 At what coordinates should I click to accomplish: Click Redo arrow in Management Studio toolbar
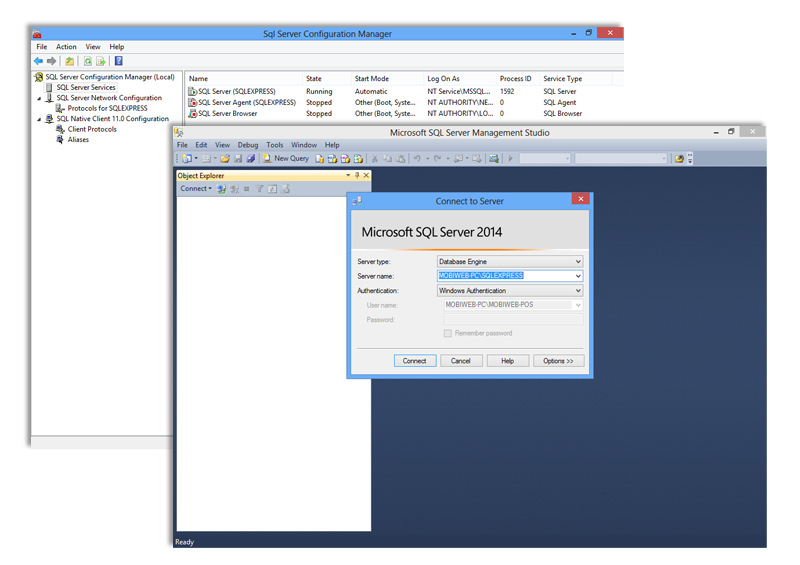click(x=437, y=159)
